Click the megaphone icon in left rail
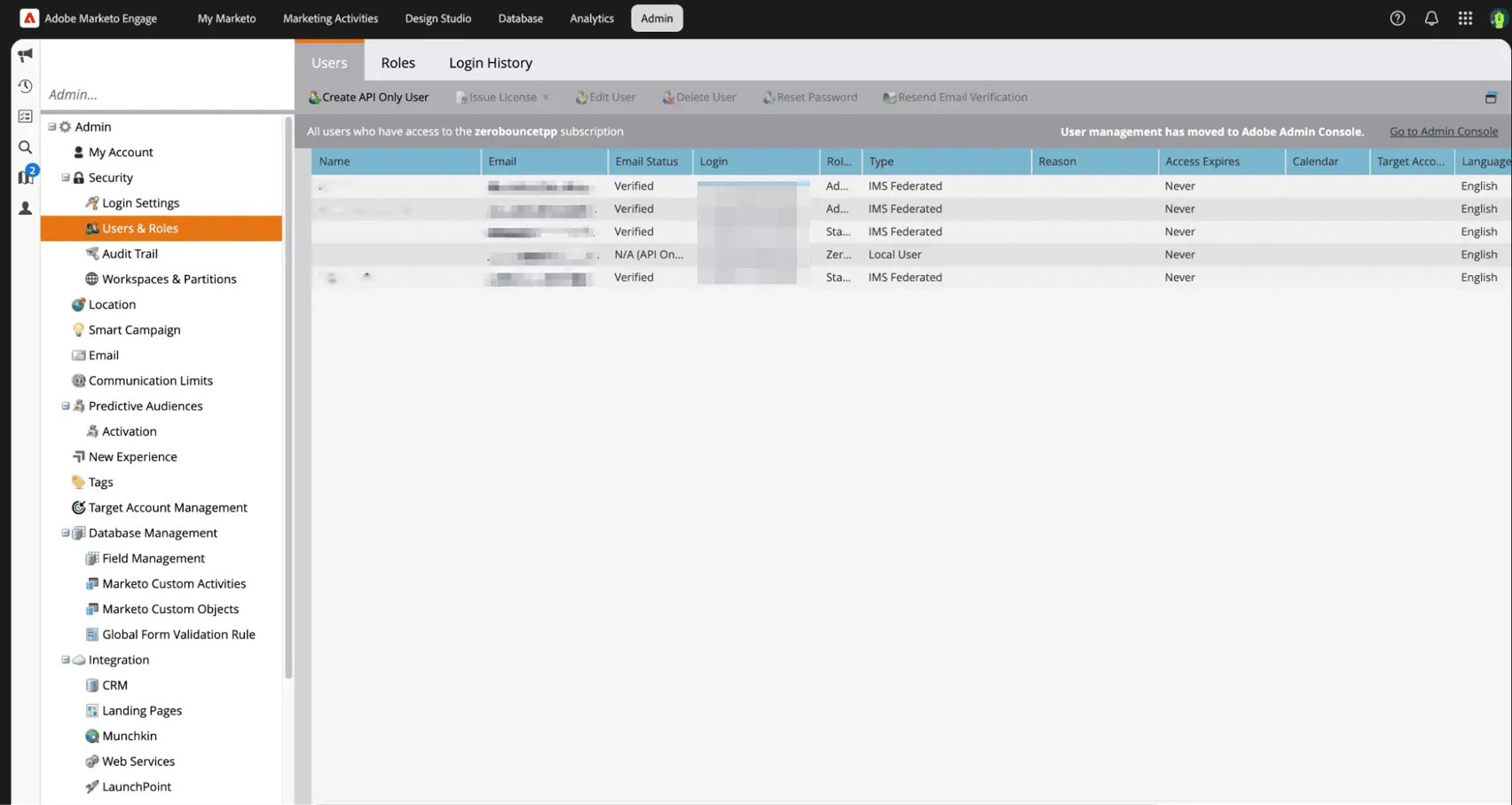The image size is (1512, 805). (25, 55)
